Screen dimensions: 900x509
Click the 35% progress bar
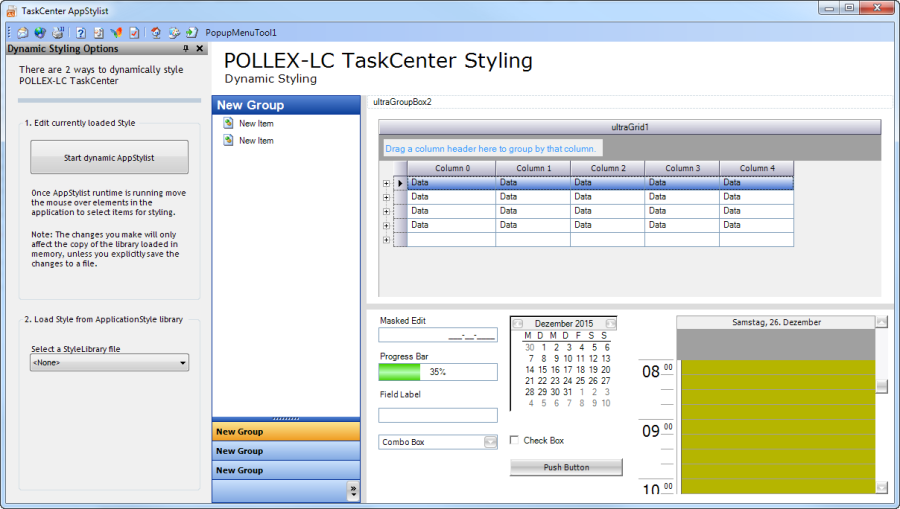438,372
